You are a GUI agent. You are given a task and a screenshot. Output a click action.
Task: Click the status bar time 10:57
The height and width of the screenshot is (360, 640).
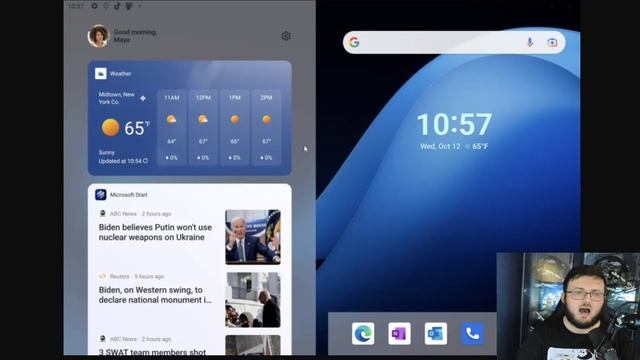tap(76, 6)
